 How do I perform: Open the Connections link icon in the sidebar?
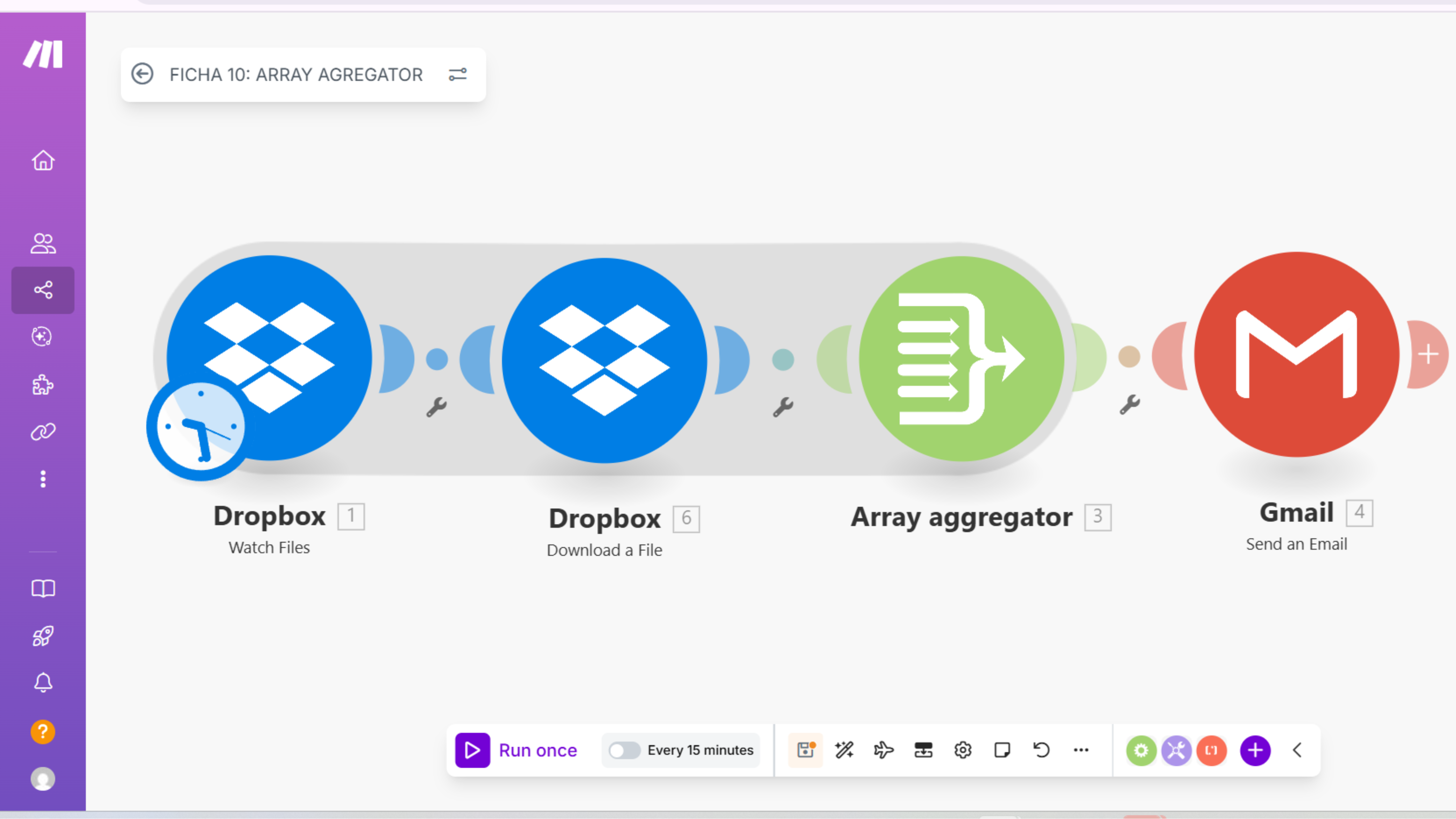(43, 432)
